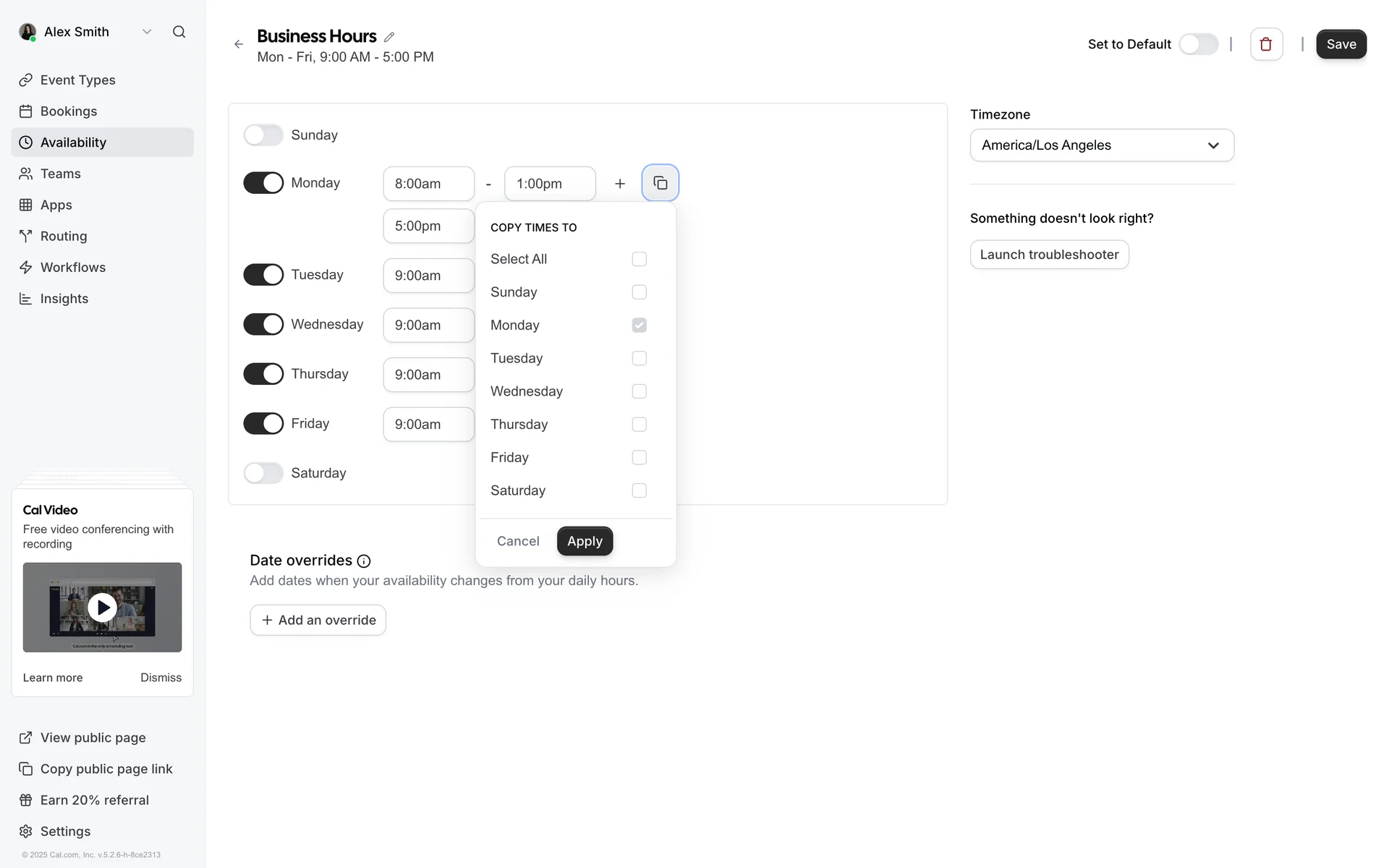Screen dimensions: 1389x868
Task: Add Monday time slot with plus icon
Action: point(620,184)
